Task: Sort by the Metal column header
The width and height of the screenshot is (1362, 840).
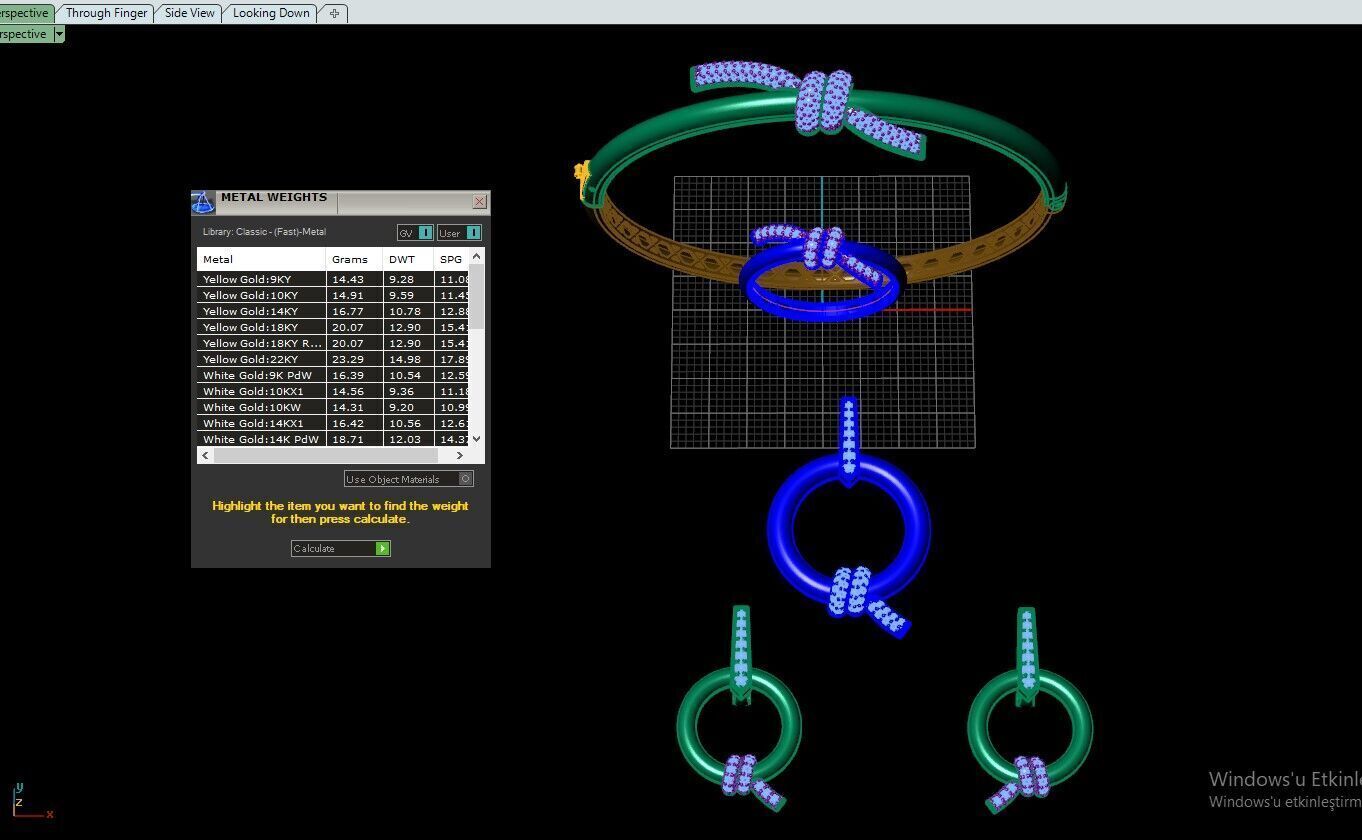Action: pos(261,259)
